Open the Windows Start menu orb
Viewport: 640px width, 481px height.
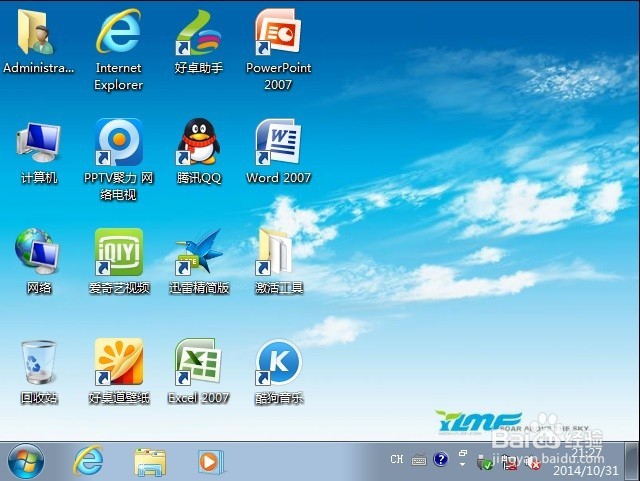click(26, 462)
